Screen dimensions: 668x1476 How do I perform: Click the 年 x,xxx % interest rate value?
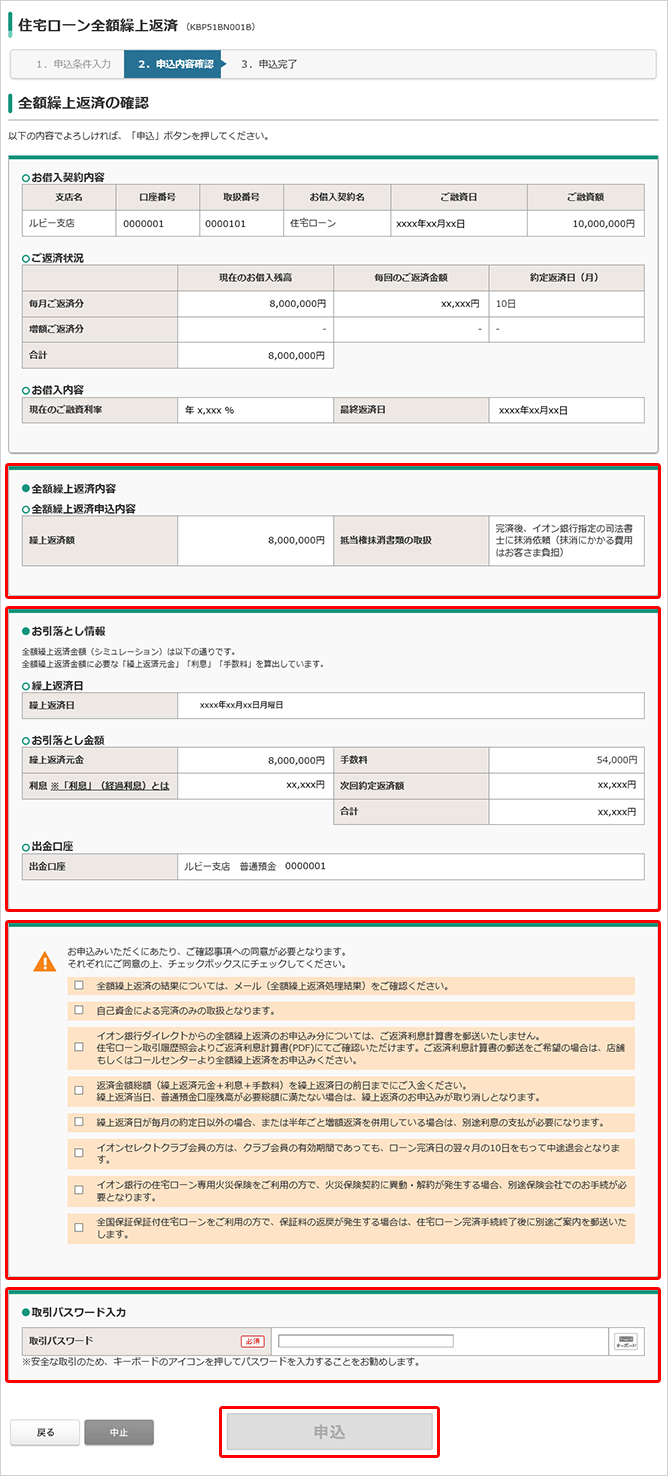[x=209, y=410]
